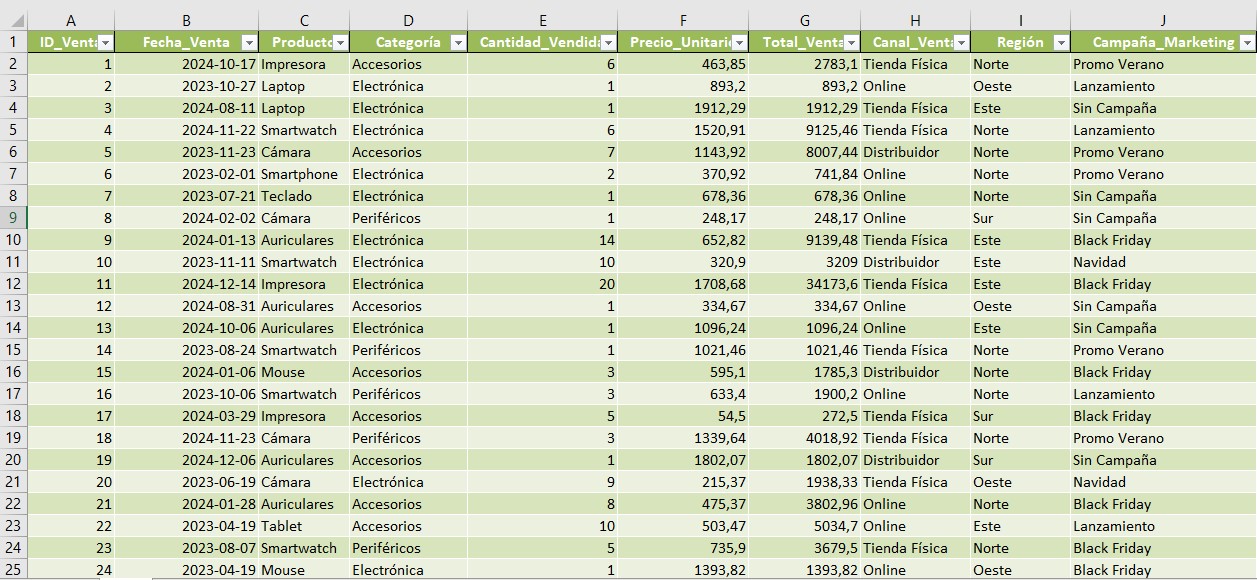
Task: Open the Canal_Venta filter dropdown
Action: [961, 42]
